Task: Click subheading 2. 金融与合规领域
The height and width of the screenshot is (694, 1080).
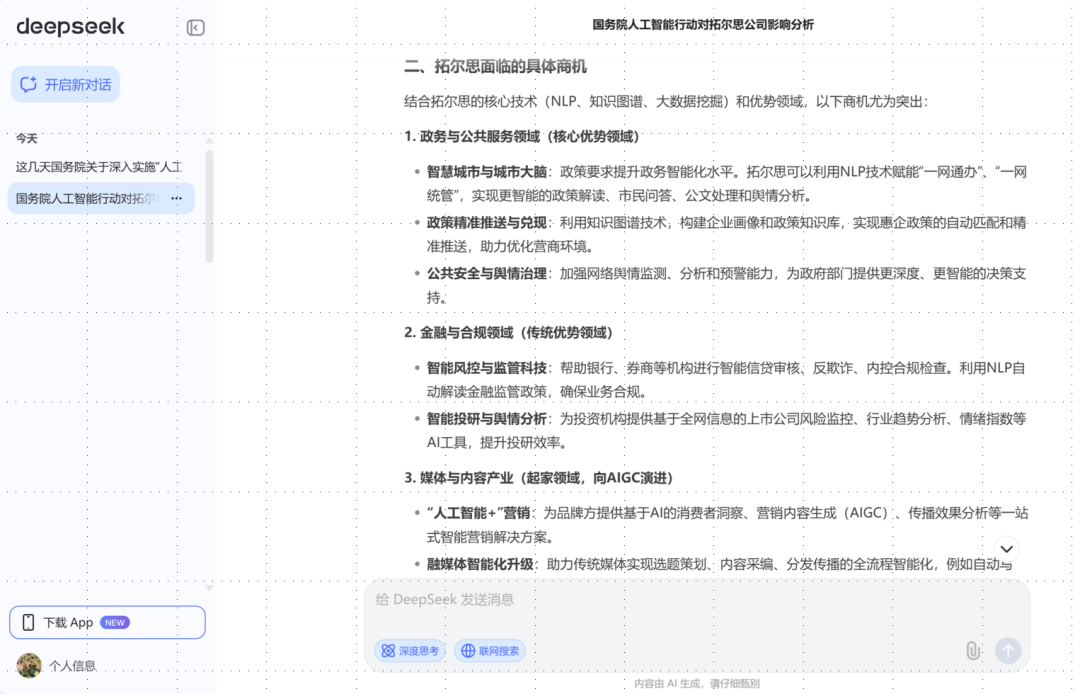Action: (x=508, y=333)
